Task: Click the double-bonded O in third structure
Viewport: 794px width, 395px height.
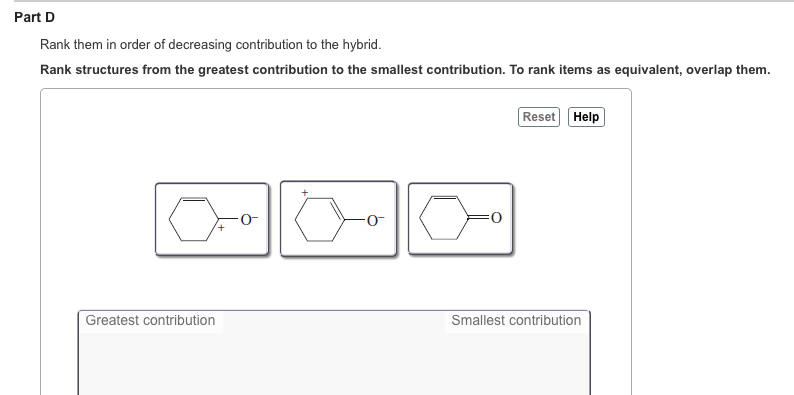Action: 496,218
